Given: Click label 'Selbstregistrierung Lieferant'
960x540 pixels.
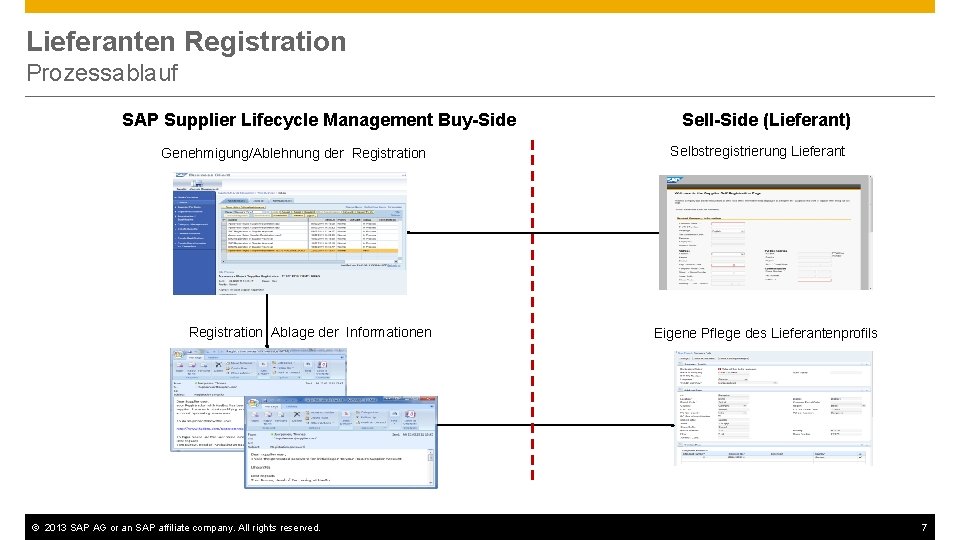Looking at the screenshot, I should coord(757,151).
